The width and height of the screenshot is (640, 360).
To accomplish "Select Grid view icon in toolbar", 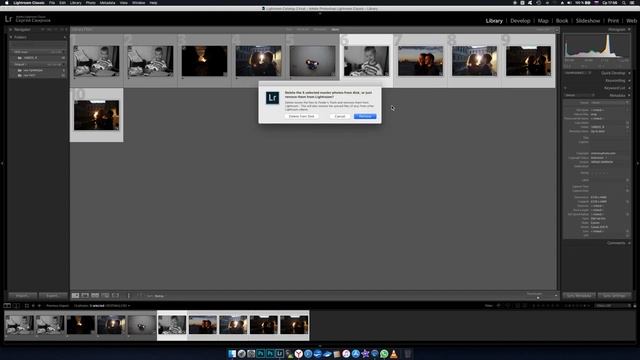I will [x=76, y=296].
